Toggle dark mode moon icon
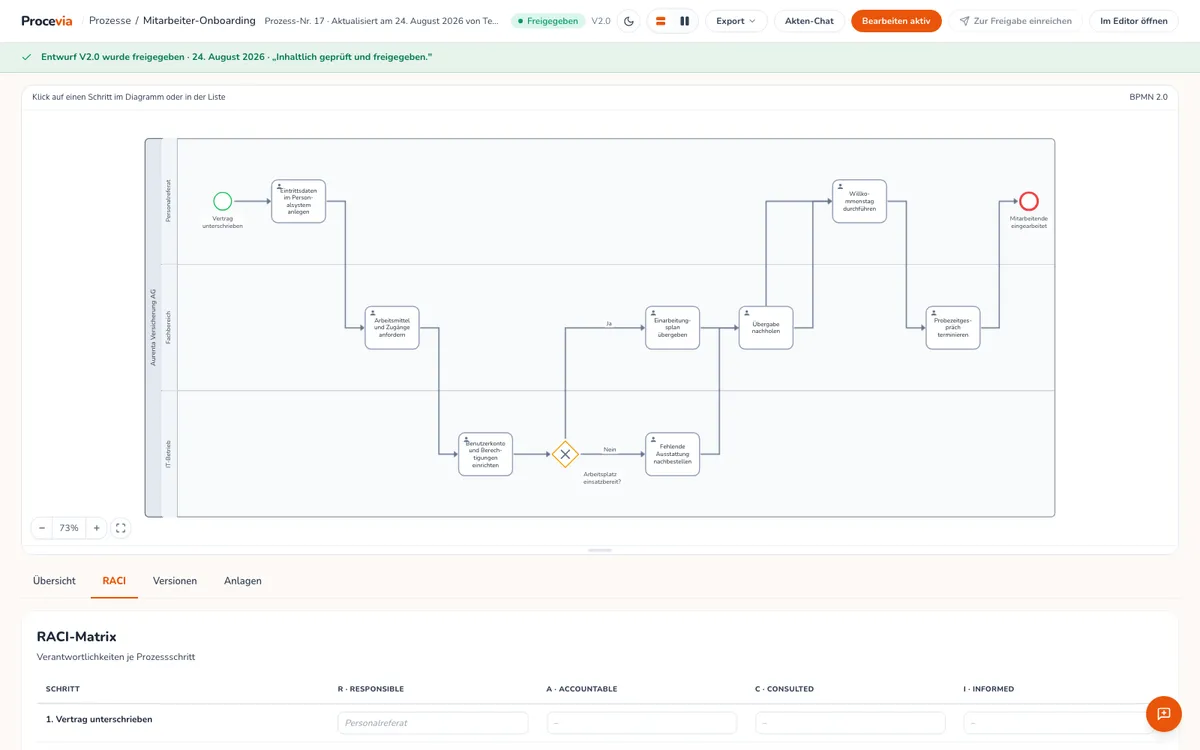 click(629, 21)
